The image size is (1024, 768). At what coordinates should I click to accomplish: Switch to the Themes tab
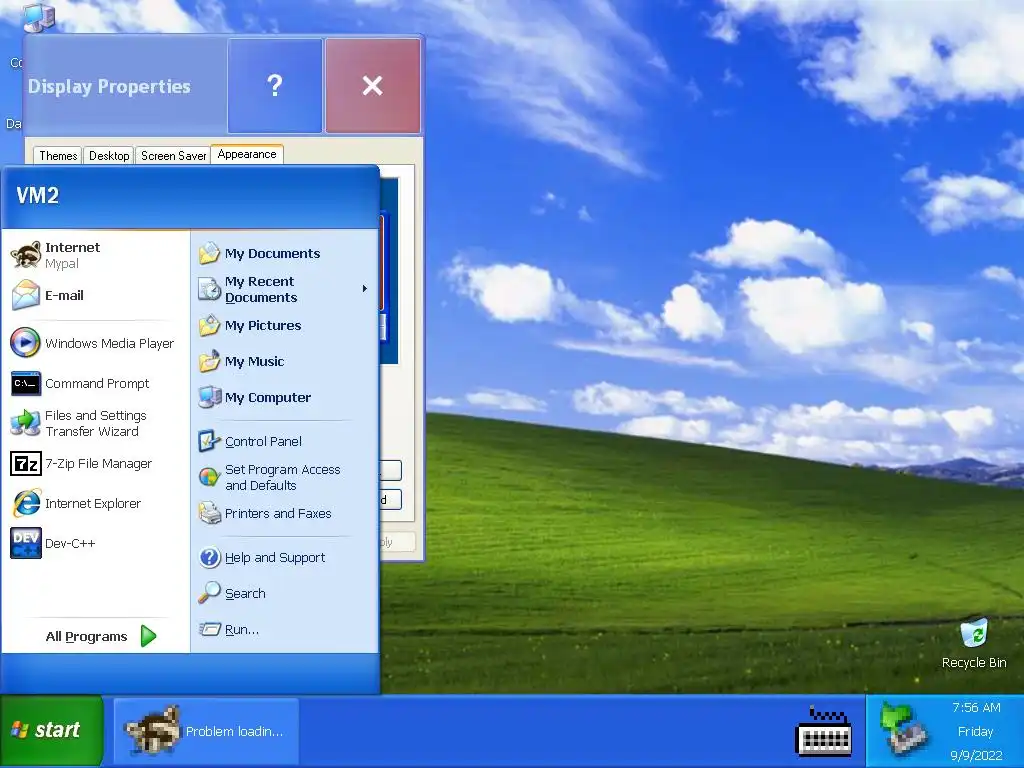[x=58, y=155]
